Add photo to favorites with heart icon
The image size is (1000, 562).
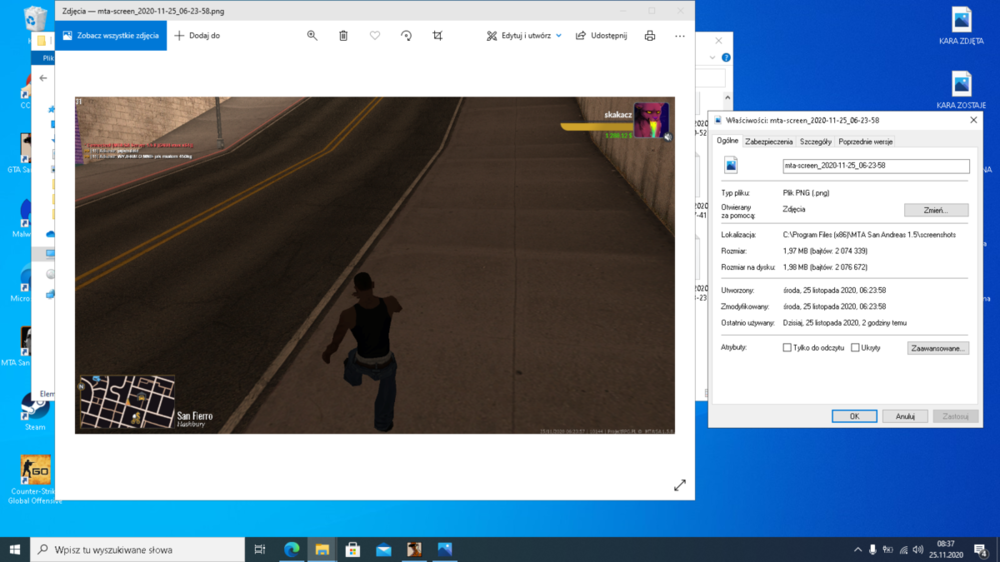pyautogui.click(x=375, y=36)
